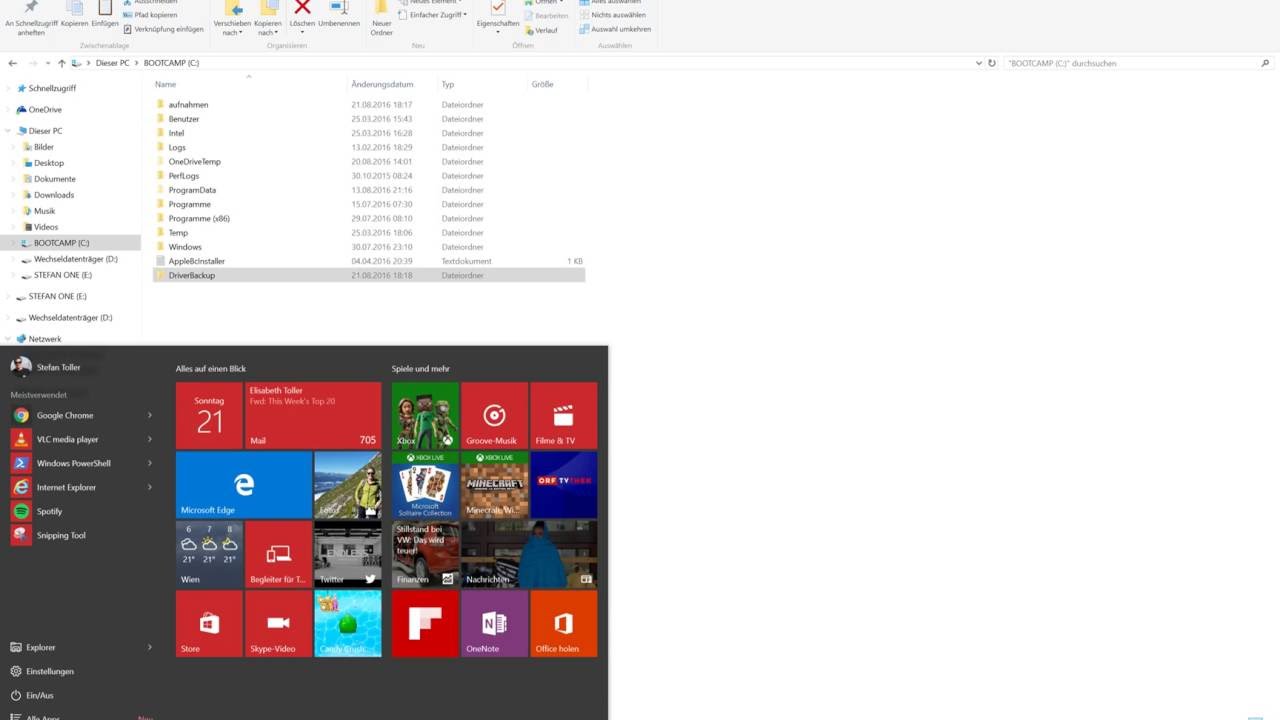The width and height of the screenshot is (1280, 720).
Task: Launch the Minecraft tile
Action: 494,485
